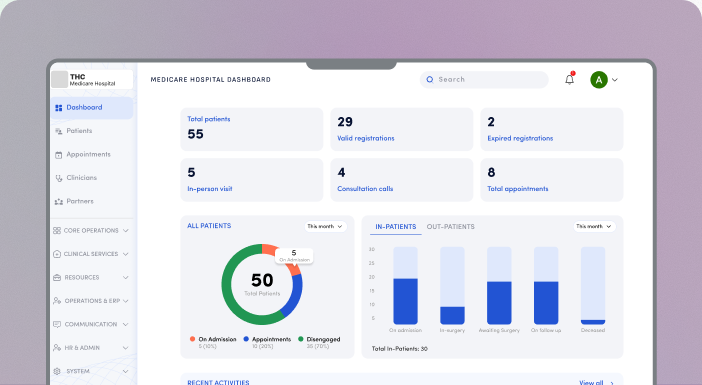This screenshot has width=702, height=385.
Task: Open the Partners menu item
Action: (92, 202)
